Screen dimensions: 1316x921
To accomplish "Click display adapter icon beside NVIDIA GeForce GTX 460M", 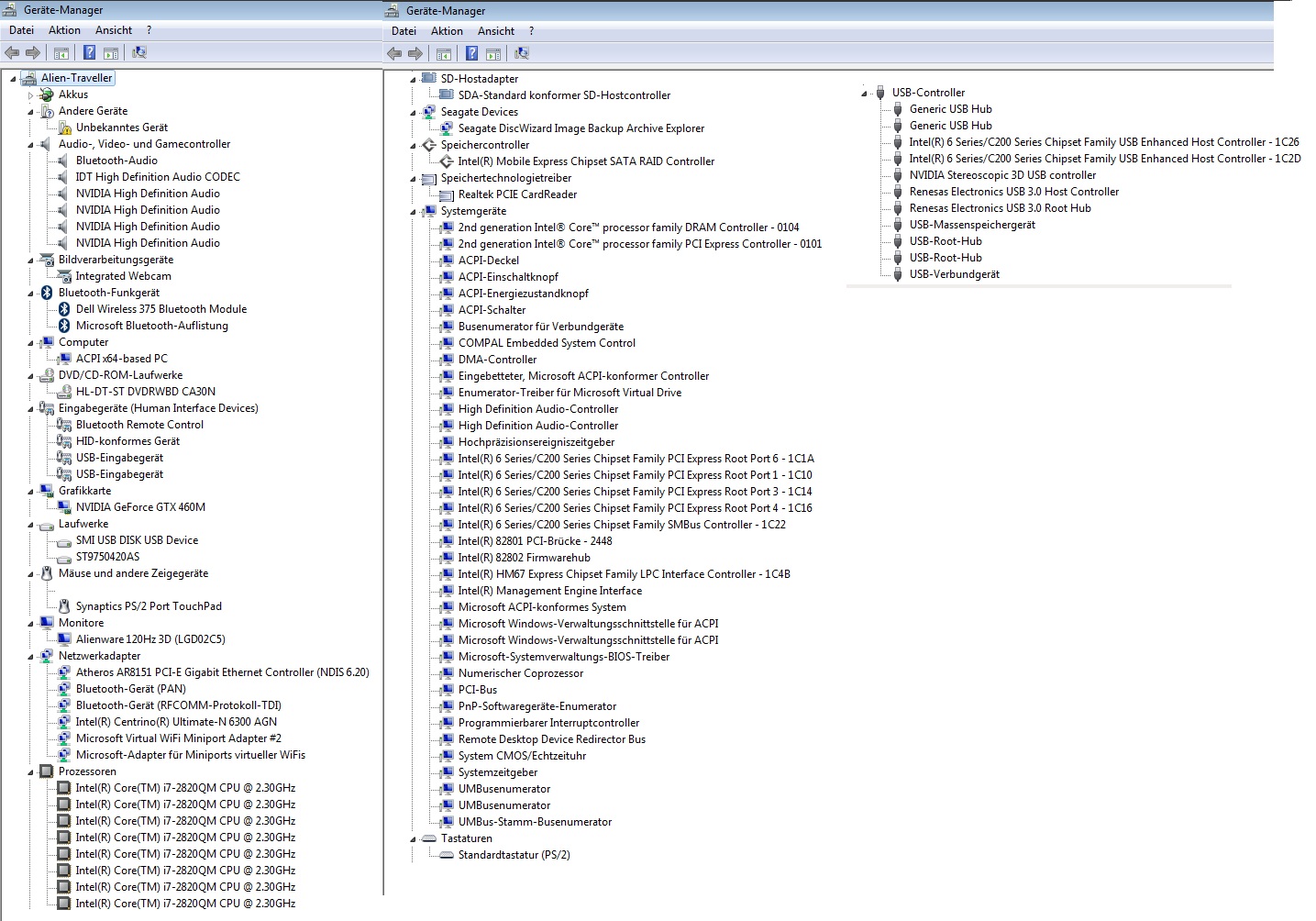I will click(x=64, y=507).
